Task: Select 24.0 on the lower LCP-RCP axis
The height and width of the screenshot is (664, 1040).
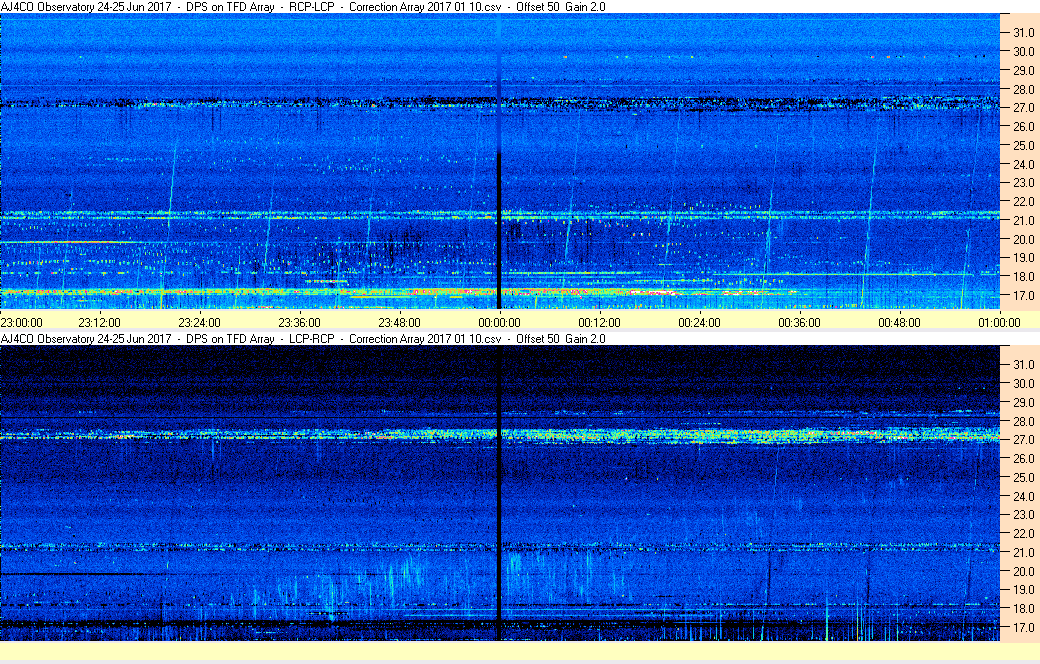Action: [x=1023, y=496]
